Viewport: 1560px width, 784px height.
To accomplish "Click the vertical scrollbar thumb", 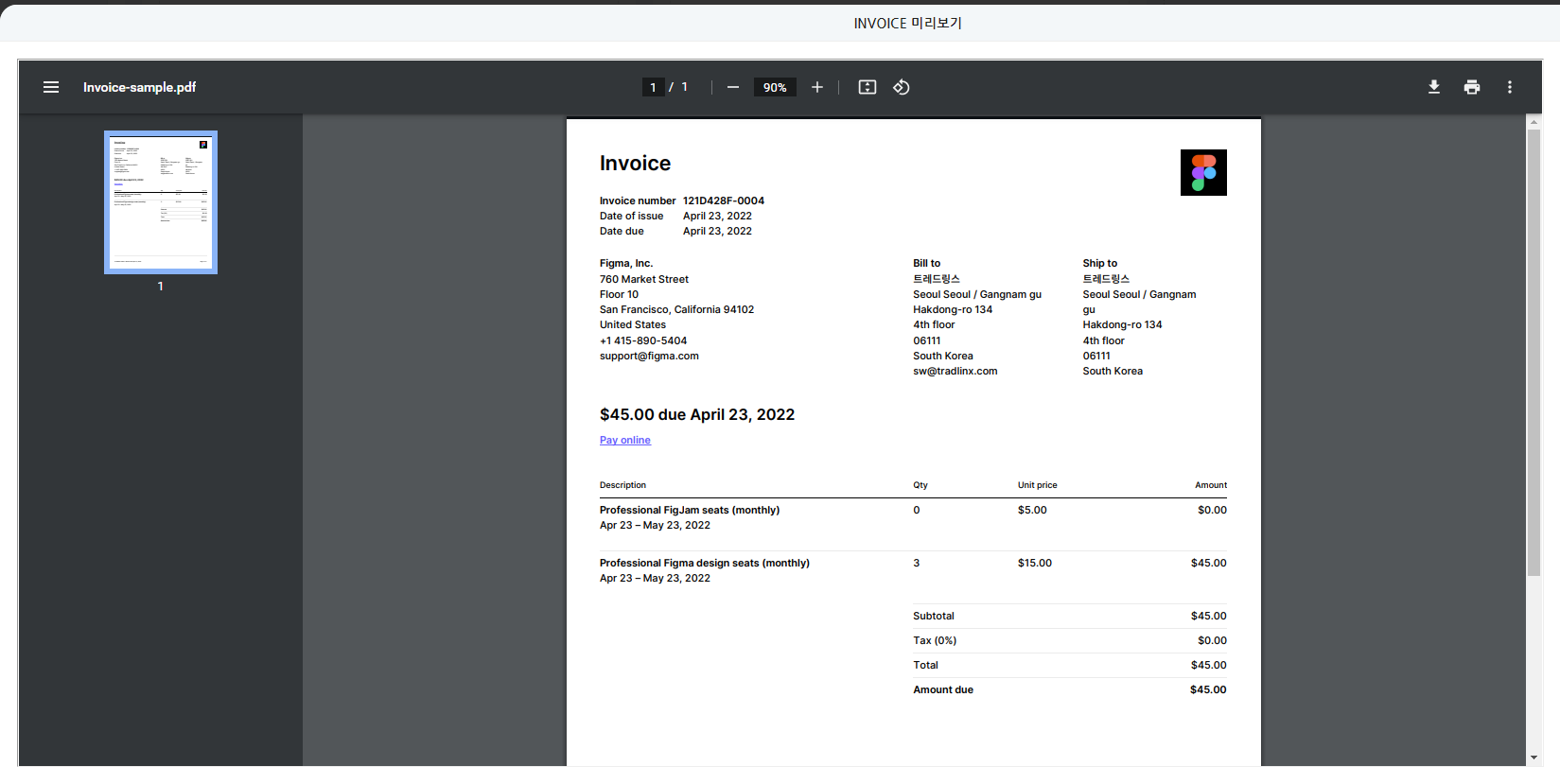I will tap(1534, 353).
